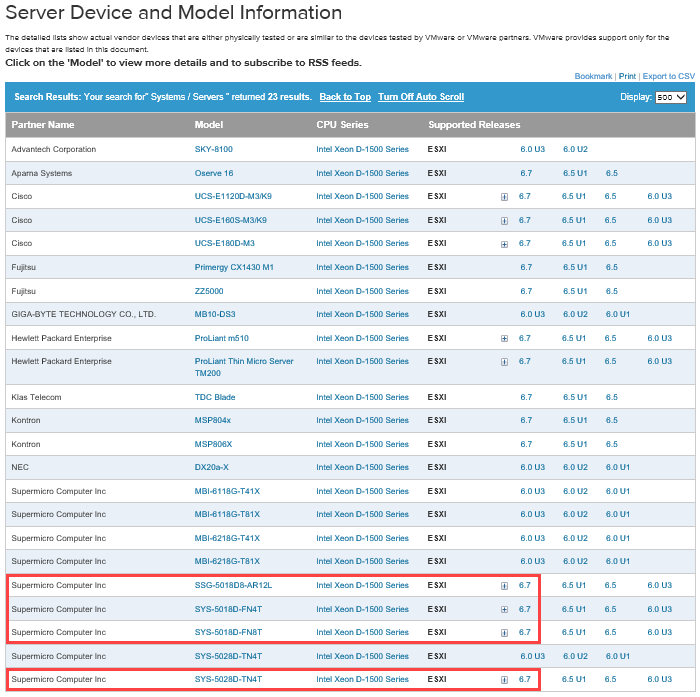This screenshot has height=697, width=700.
Task: Open the UCS-E180D-M3 model link
Action: coord(225,243)
